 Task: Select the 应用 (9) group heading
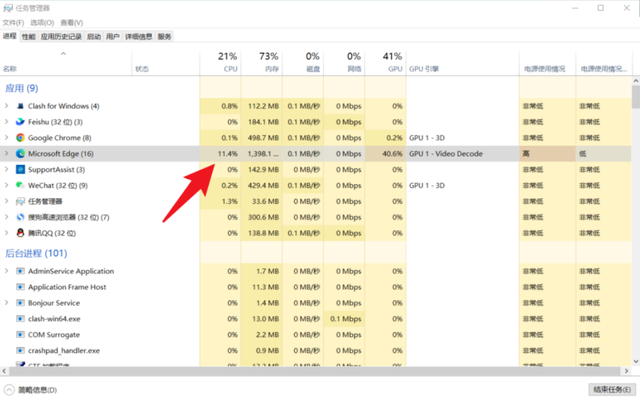click(x=22, y=88)
